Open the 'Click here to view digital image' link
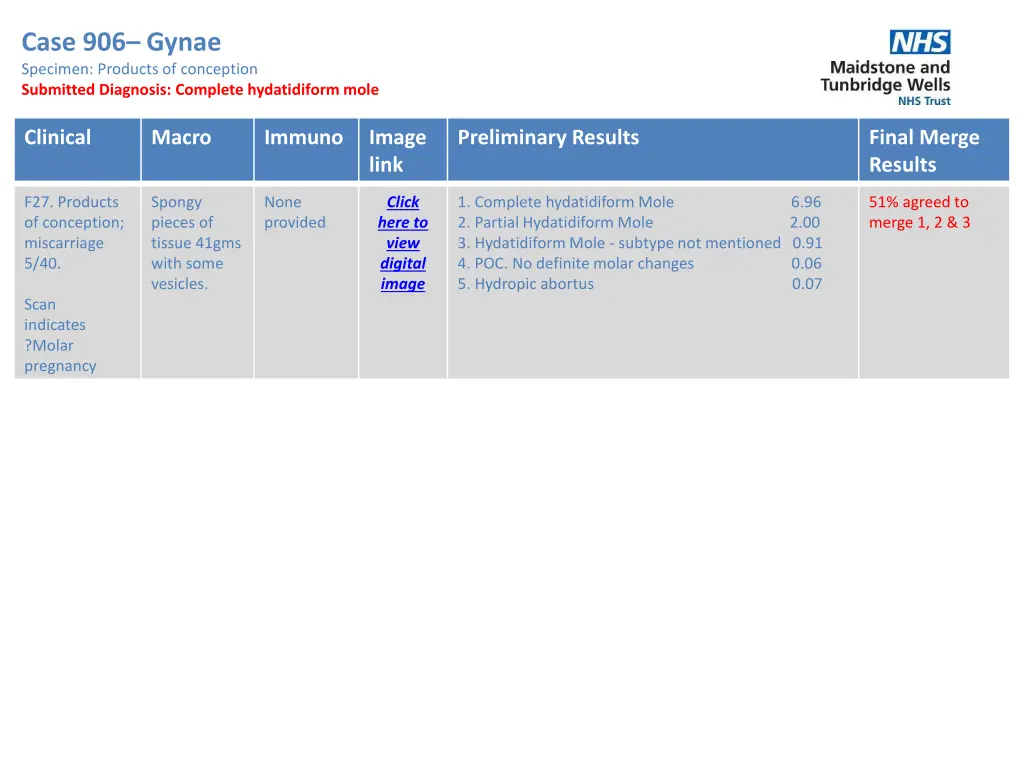Image resolution: width=1024 pixels, height=768 pixels. coord(403,243)
